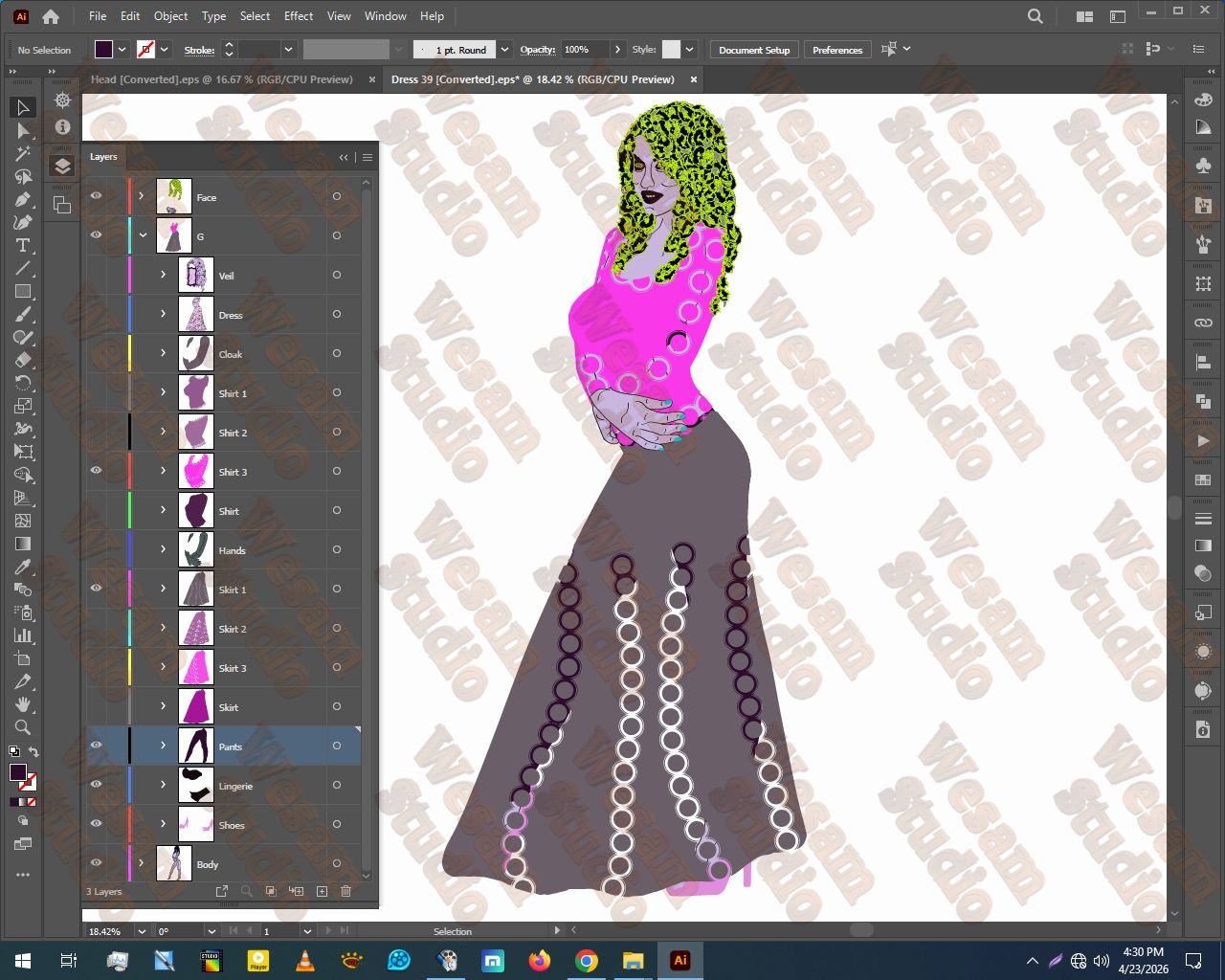Viewport: 1225px width, 980px height.
Task: Expand the Face layer
Action: (x=142, y=196)
